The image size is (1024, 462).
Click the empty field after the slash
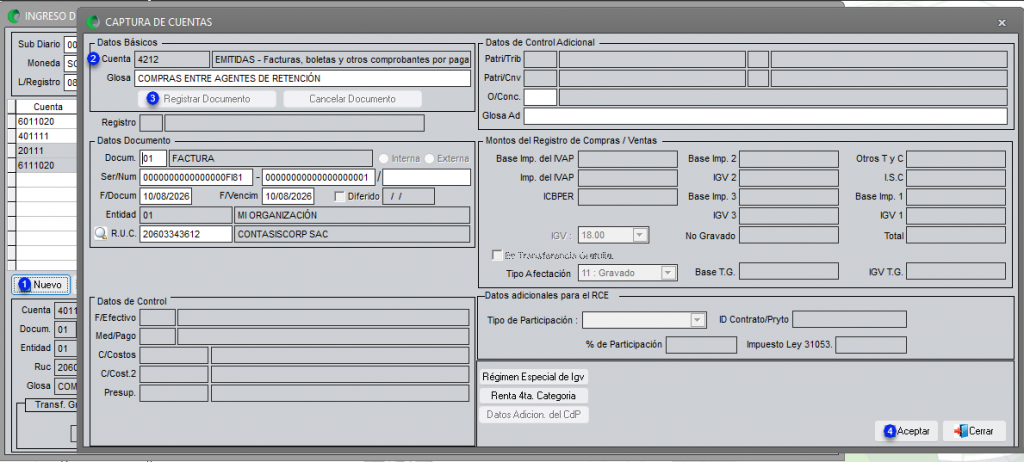[x=426, y=177]
